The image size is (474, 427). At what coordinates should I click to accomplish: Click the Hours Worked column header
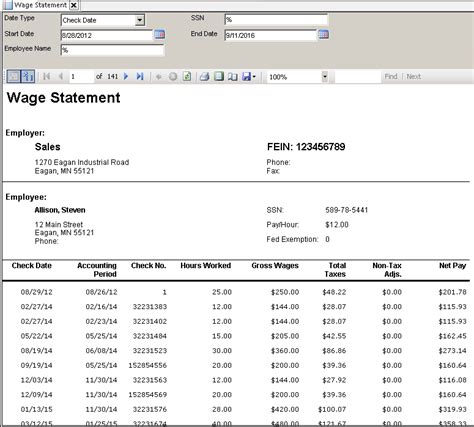tap(206, 266)
